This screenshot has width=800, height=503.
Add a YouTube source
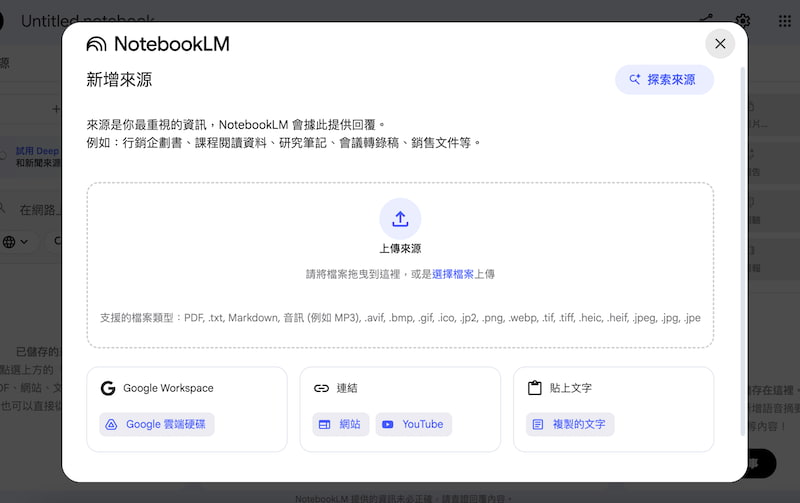[x=414, y=424]
